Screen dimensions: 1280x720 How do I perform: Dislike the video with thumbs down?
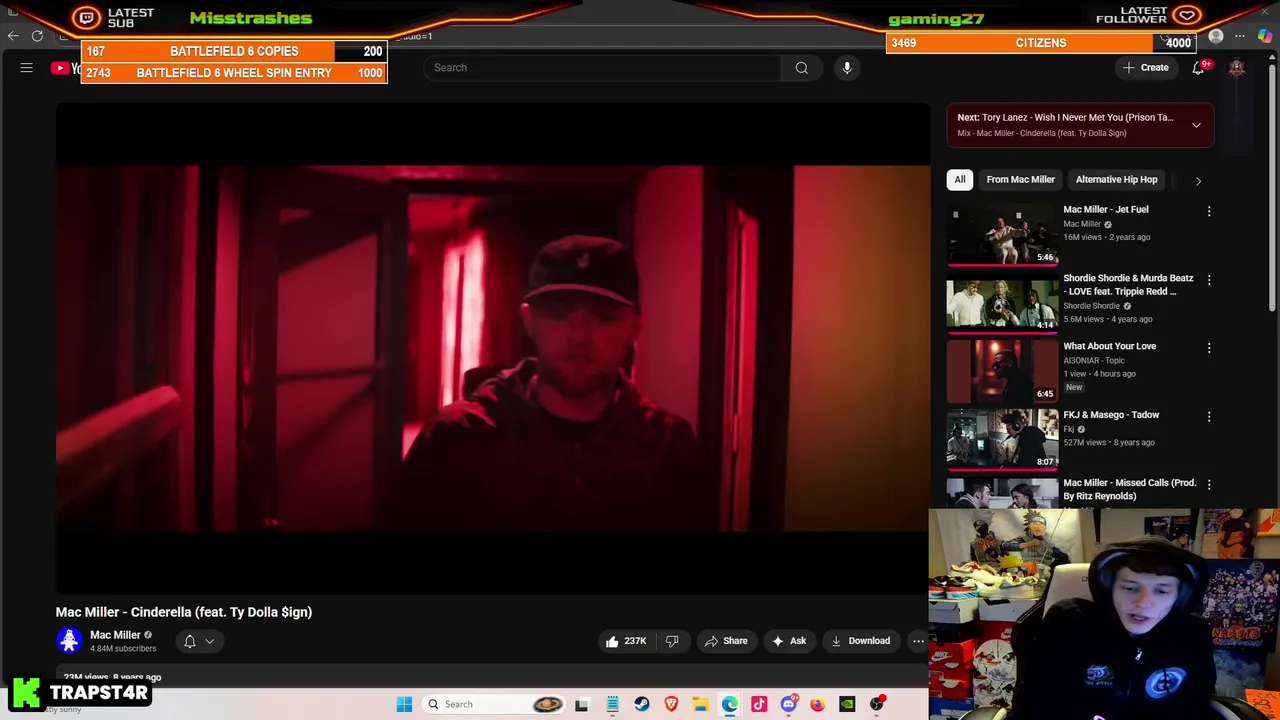click(672, 641)
